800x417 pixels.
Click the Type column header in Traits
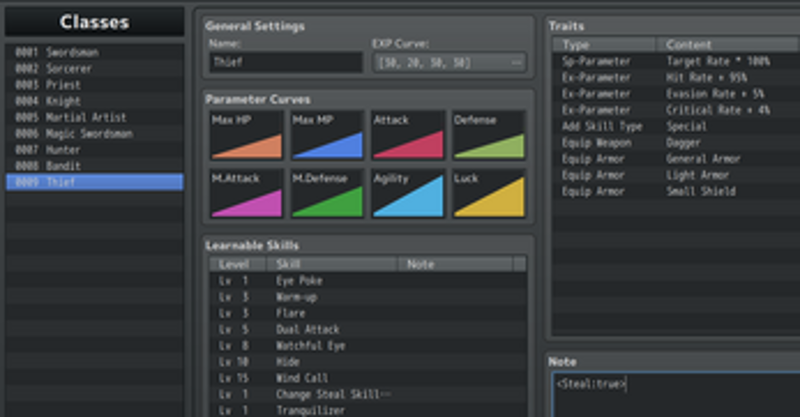point(604,45)
